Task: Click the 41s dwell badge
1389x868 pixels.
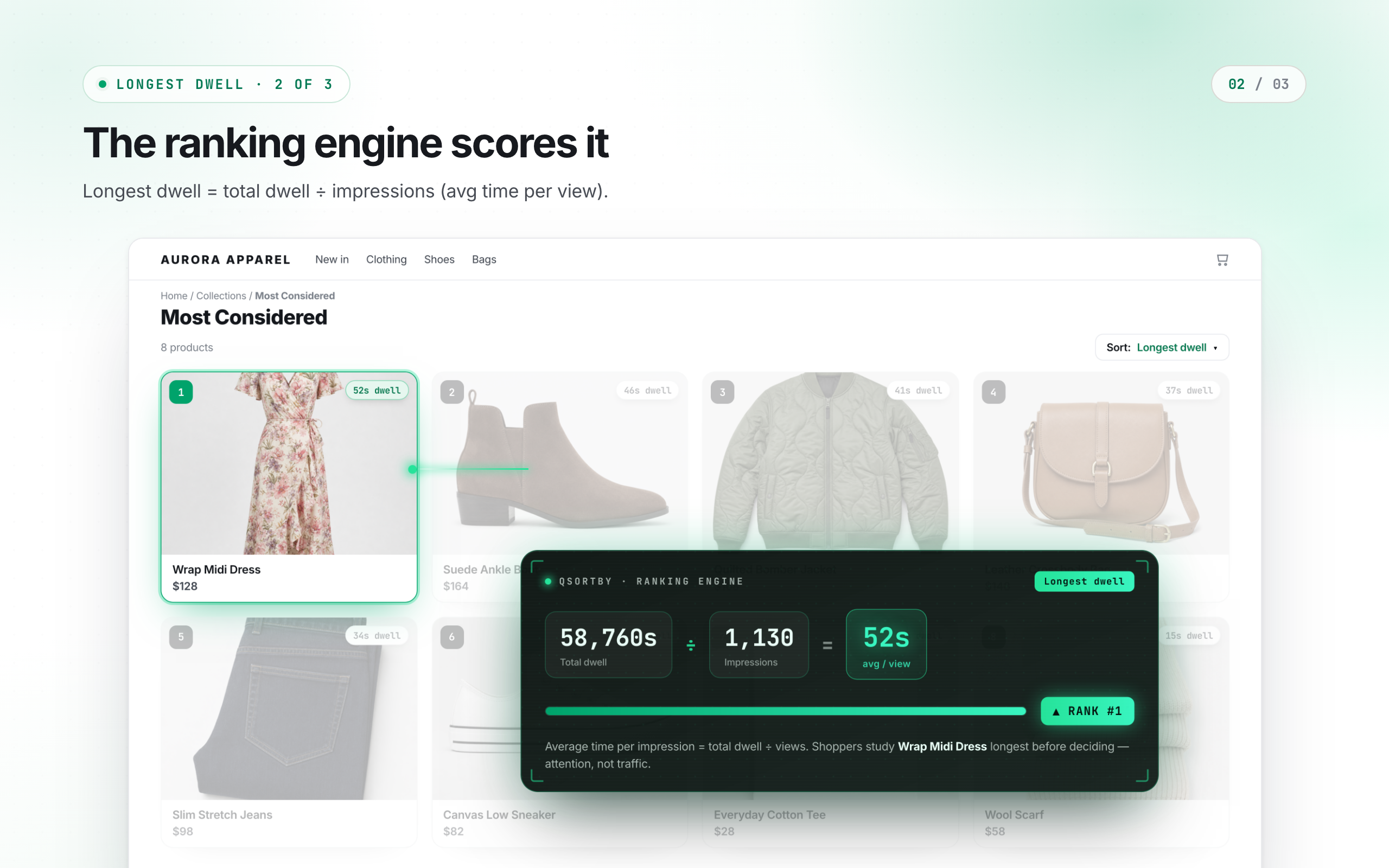Action: 919,391
